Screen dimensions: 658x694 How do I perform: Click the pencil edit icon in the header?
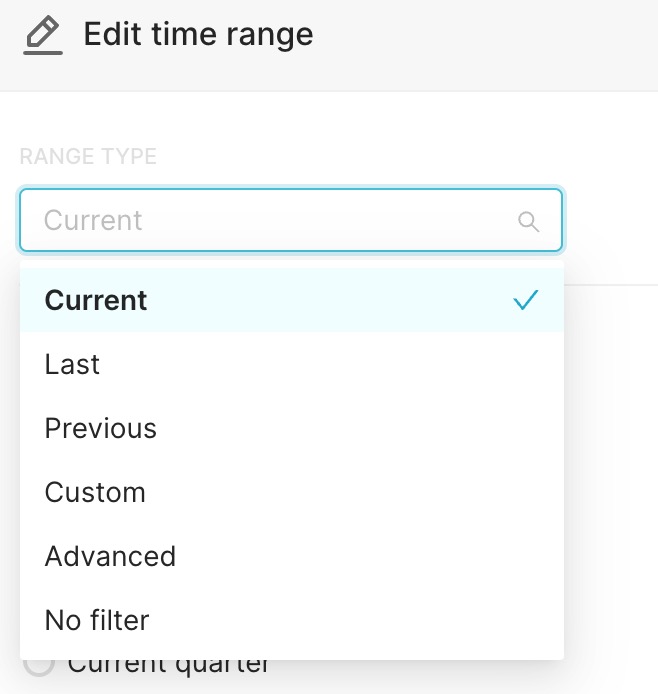(x=42, y=36)
